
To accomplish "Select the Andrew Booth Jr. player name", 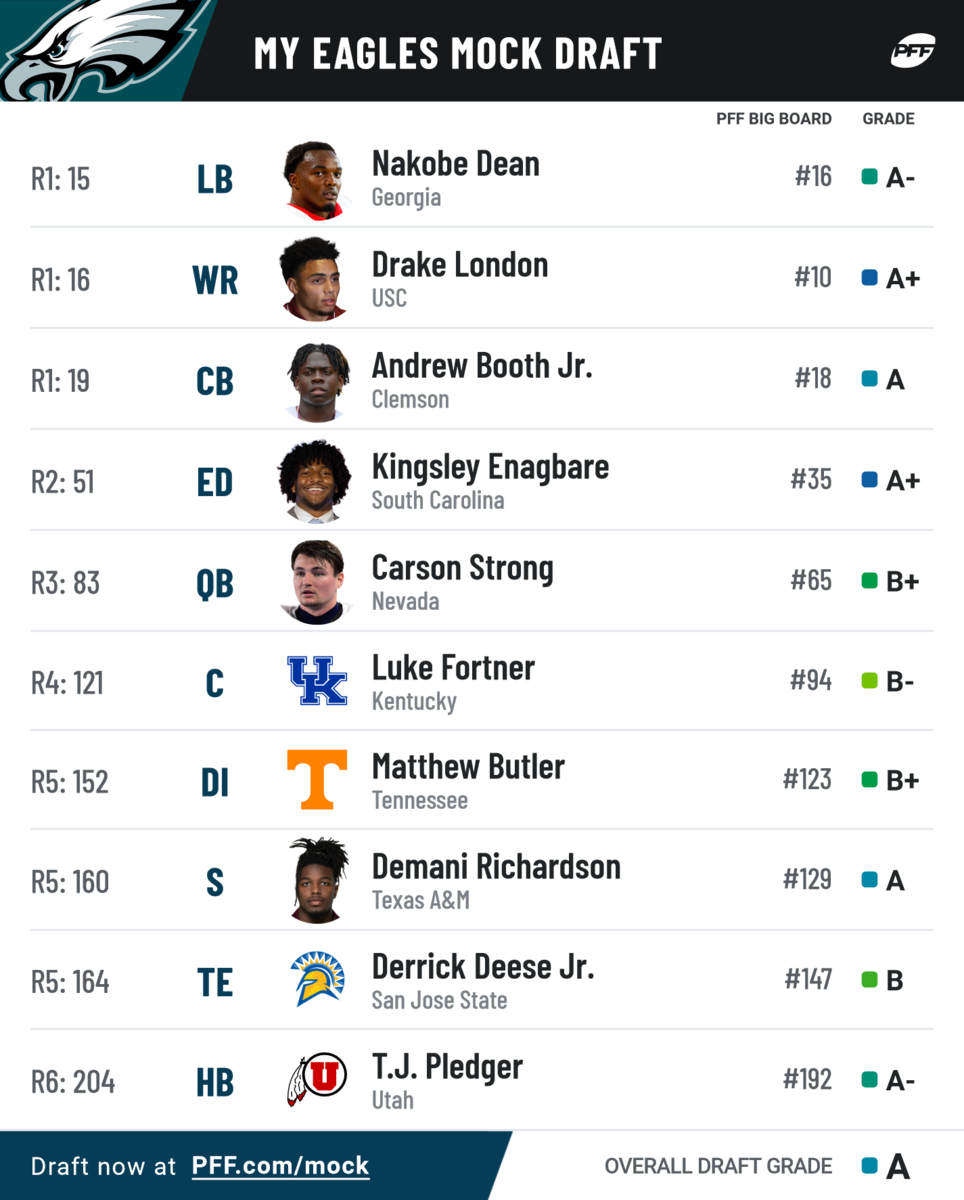I will pyautogui.click(x=482, y=366).
